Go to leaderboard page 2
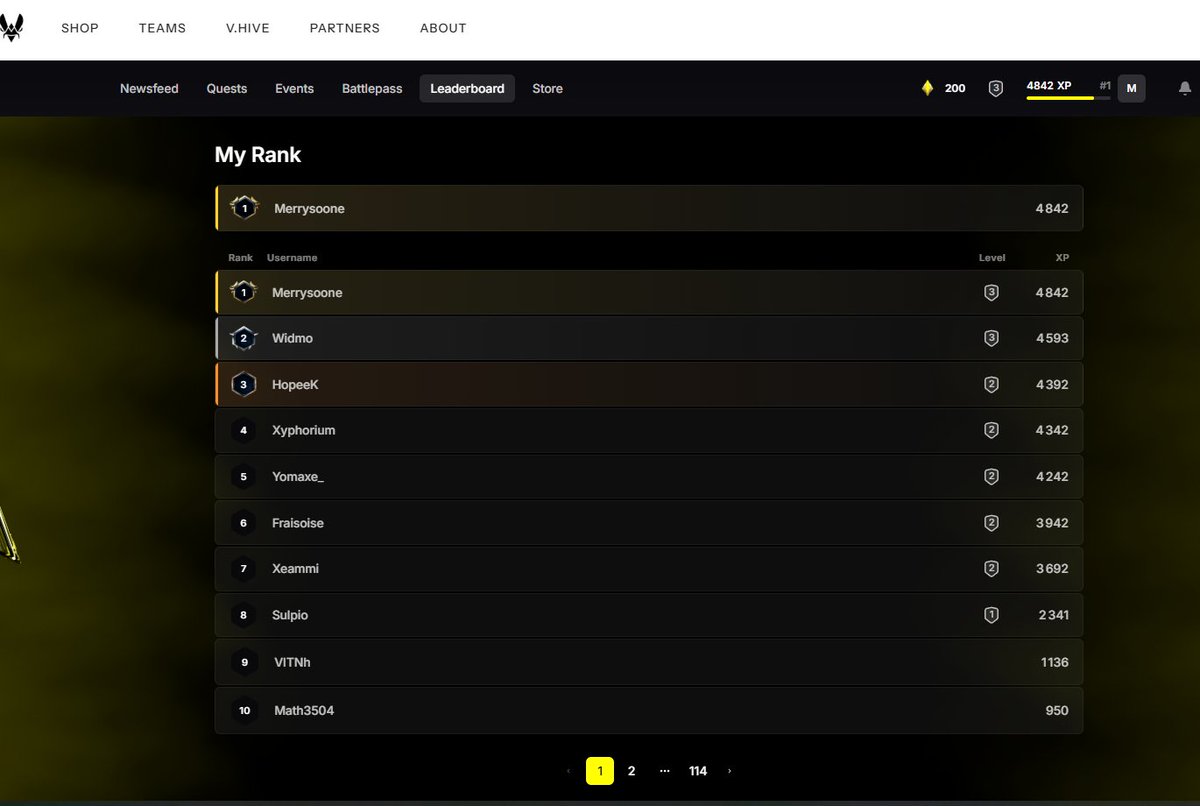Image resolution: width=1200 pixels, height=806 pixels. [631, 771]
